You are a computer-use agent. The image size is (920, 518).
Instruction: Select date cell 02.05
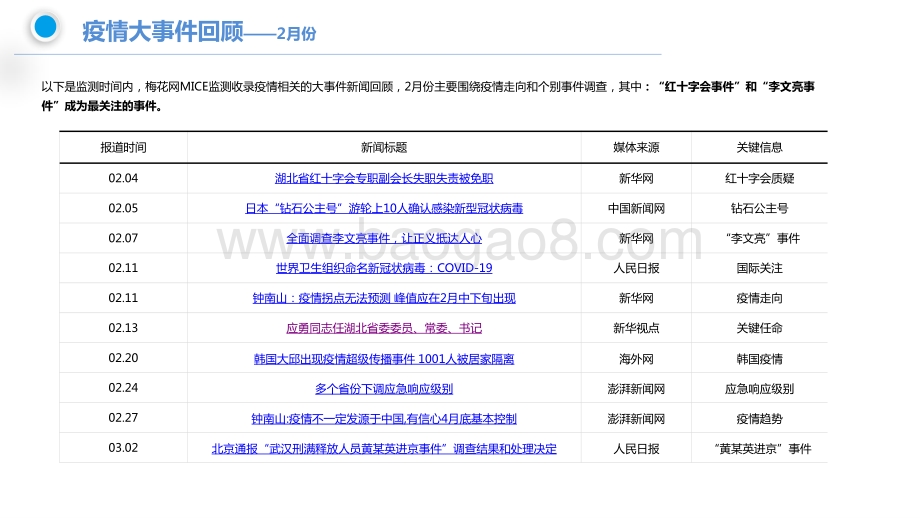click(x=123, y=208)
